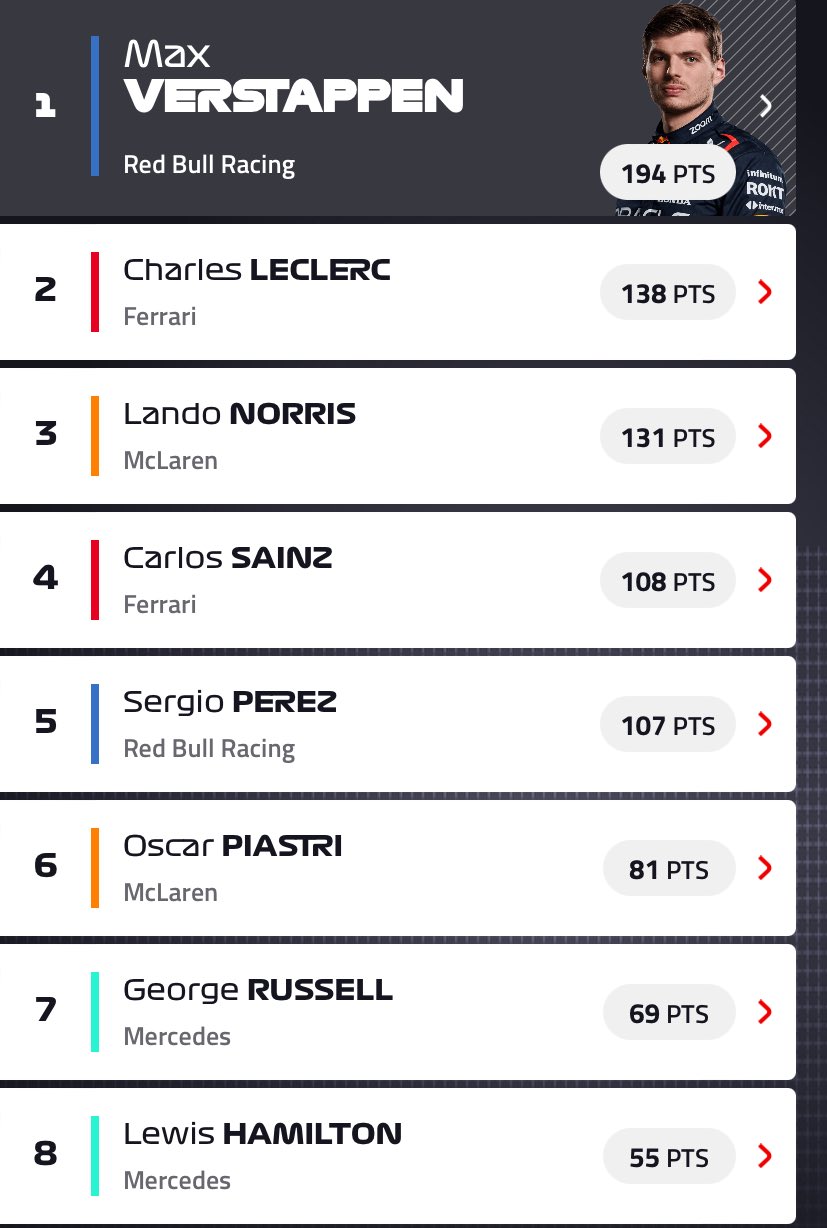Click the 138 PTS pill for Leclerc
The image size is (827, 1228).
[x=667, y=293]
